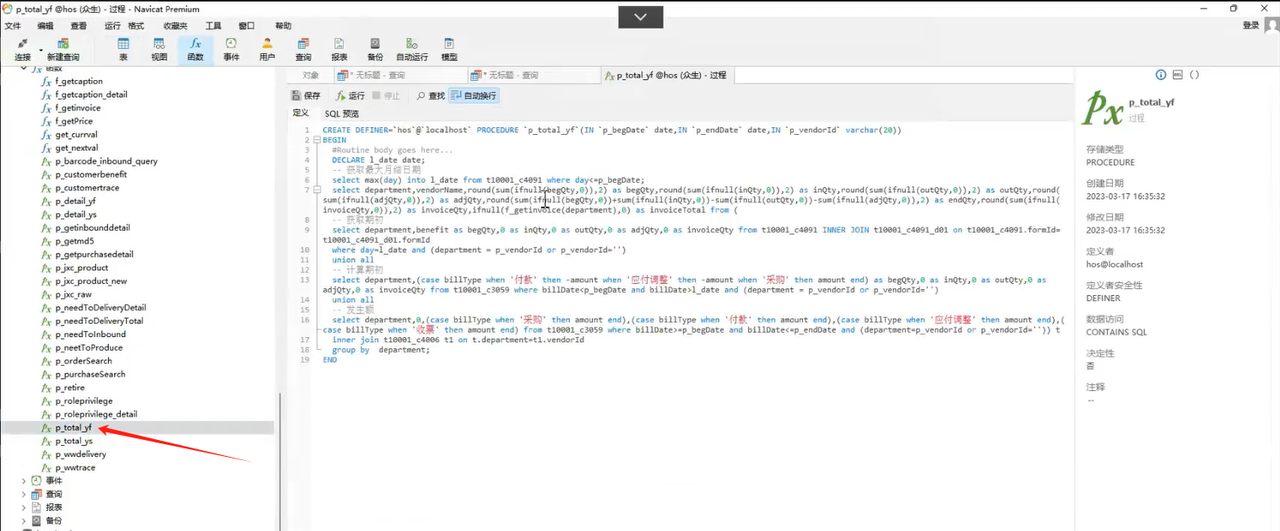Open the 报表 reports toolbar button

pyautogui.click(x=339, y=49)
